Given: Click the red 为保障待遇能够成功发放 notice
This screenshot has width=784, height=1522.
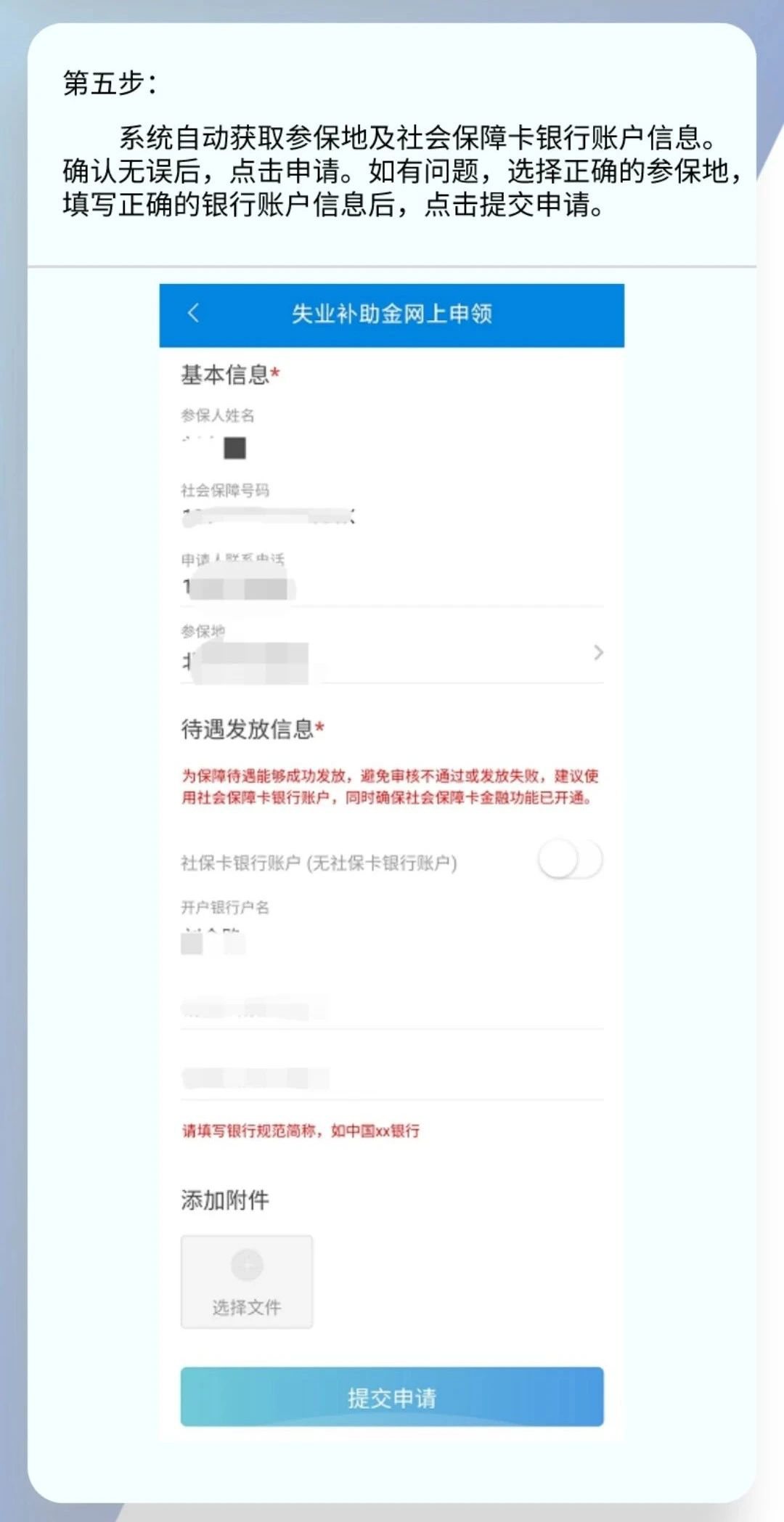Looking at the screenshot, I should (x=390, y=786).
